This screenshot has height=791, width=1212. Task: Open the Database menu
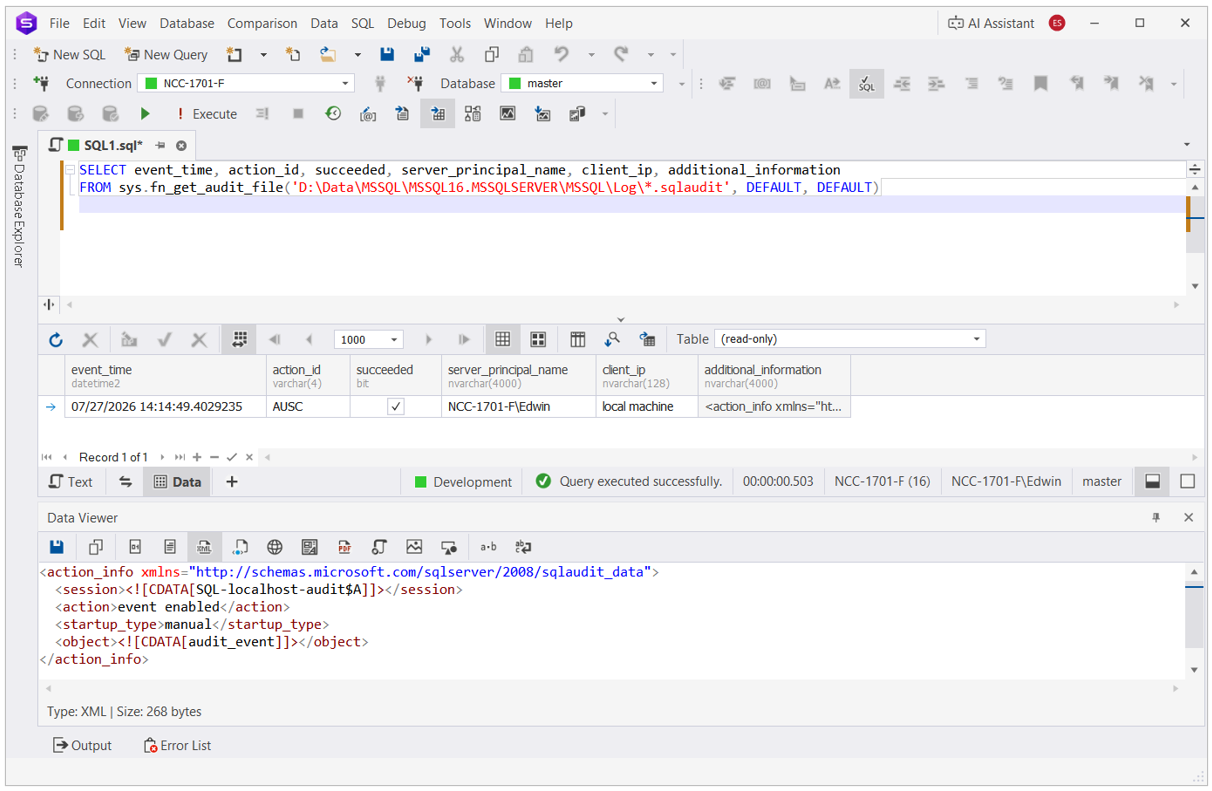(187, 23)
